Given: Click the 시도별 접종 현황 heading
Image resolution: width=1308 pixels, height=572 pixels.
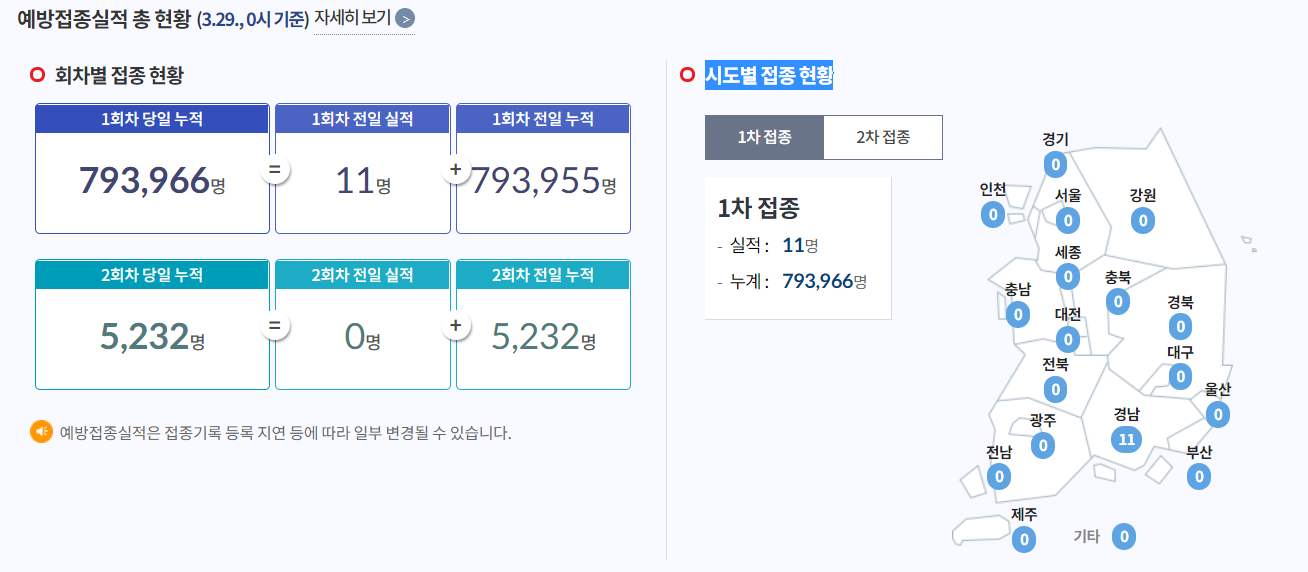Looking at the screenshot, I should pos(769,75).
